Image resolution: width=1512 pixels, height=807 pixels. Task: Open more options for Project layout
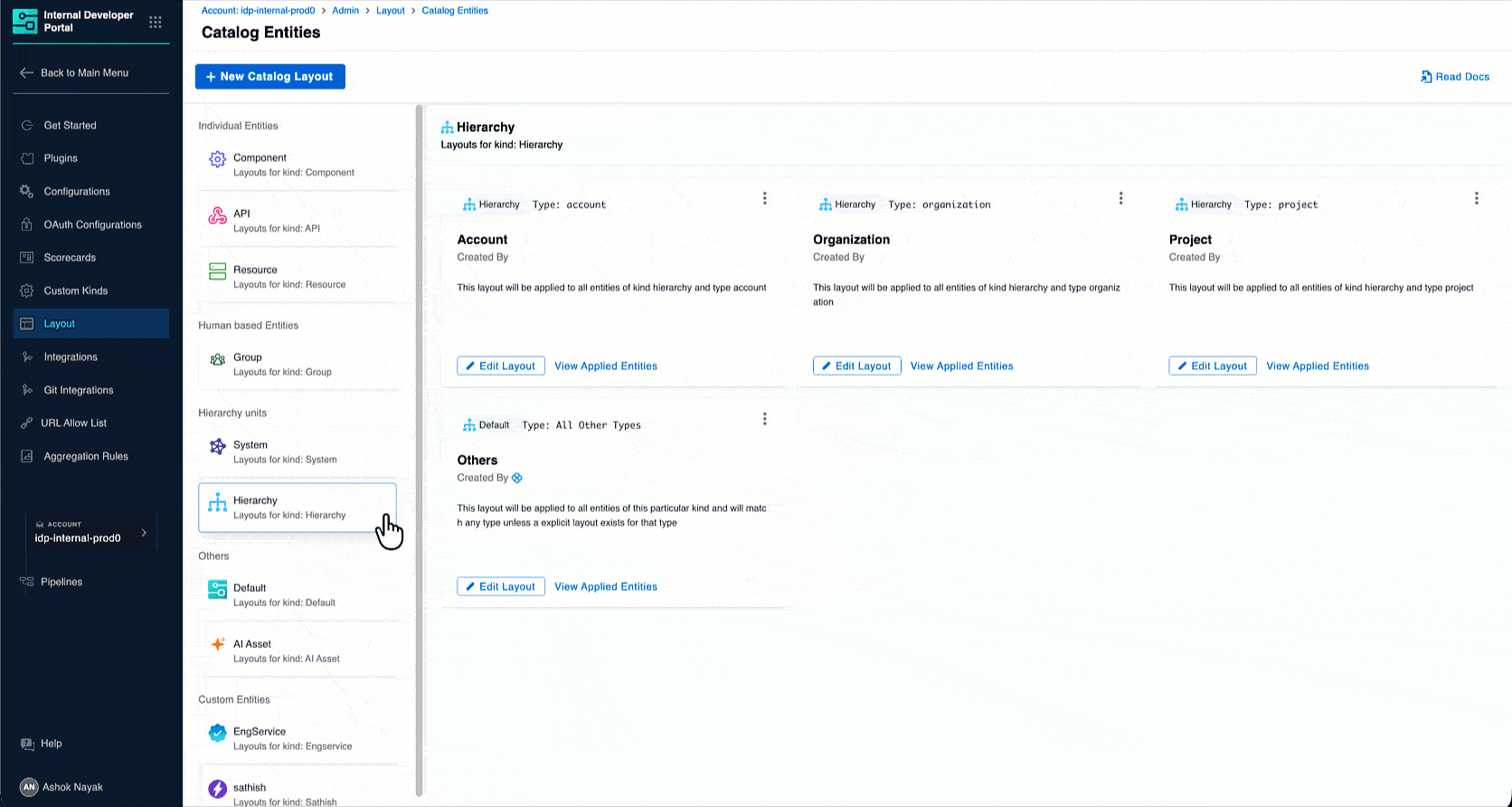coord(1477,198)
